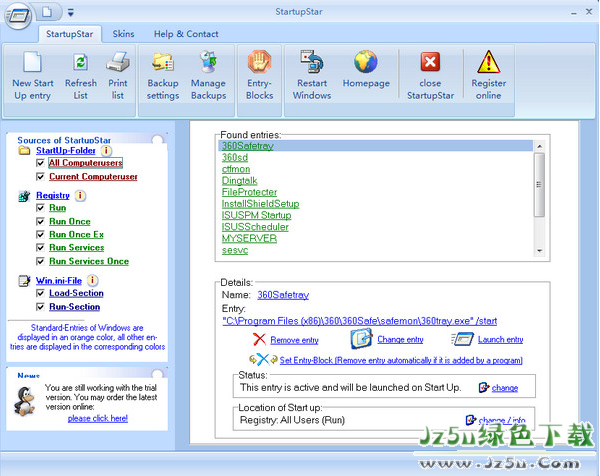Click the info icon next to Win.ini-File
The height and width of the screenshot is (476, 600).
[92, 280]
